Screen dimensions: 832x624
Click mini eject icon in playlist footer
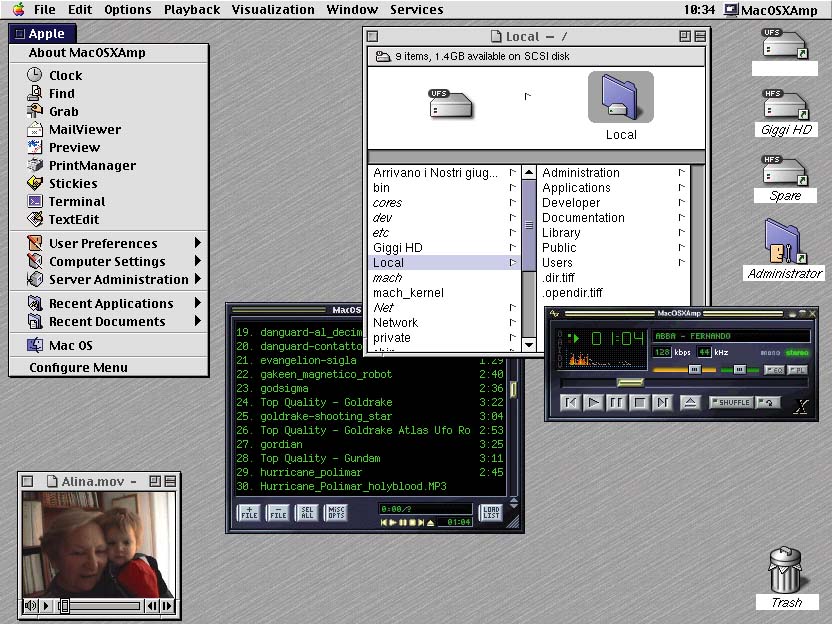pos(430,523)
